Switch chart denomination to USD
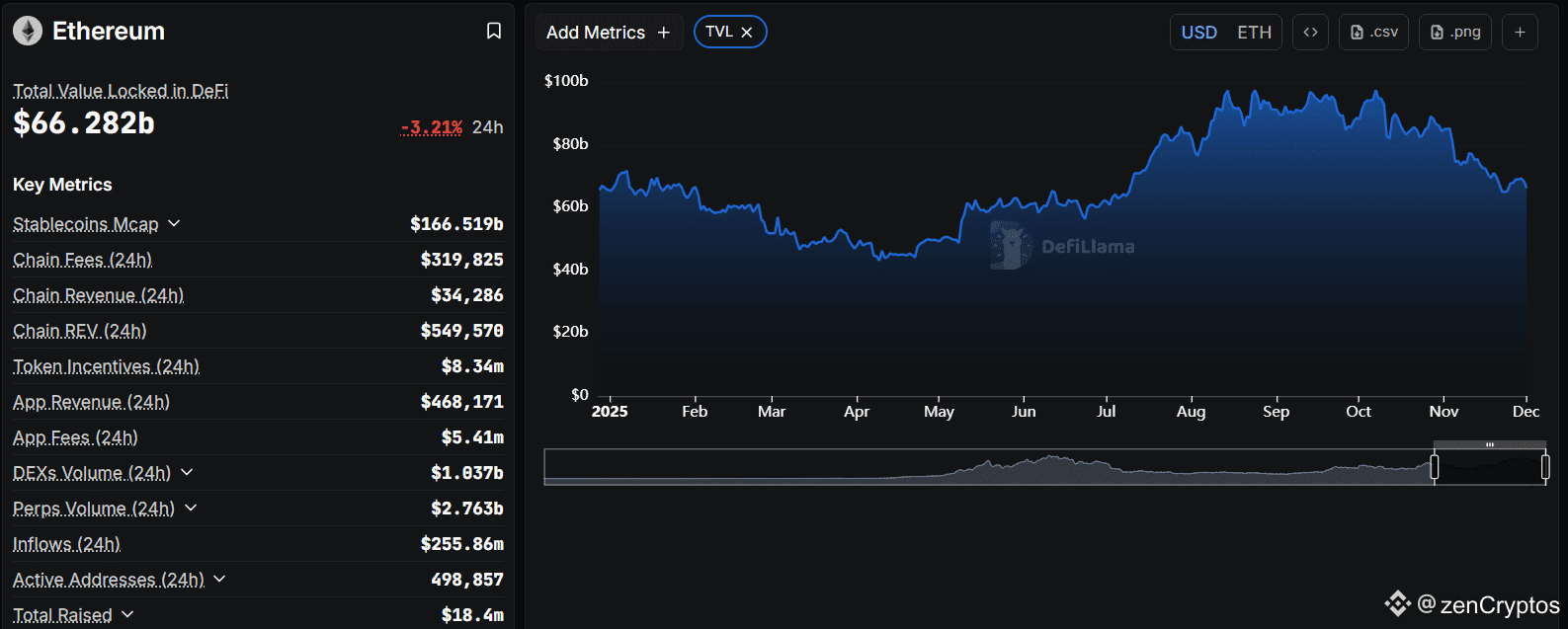The width and height of the screenshot is (1568, 629). point(1198,33)
